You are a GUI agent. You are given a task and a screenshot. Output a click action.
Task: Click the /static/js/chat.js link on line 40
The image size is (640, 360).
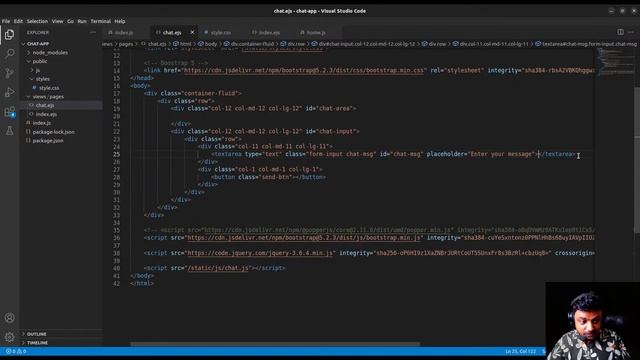pos(218,268)
